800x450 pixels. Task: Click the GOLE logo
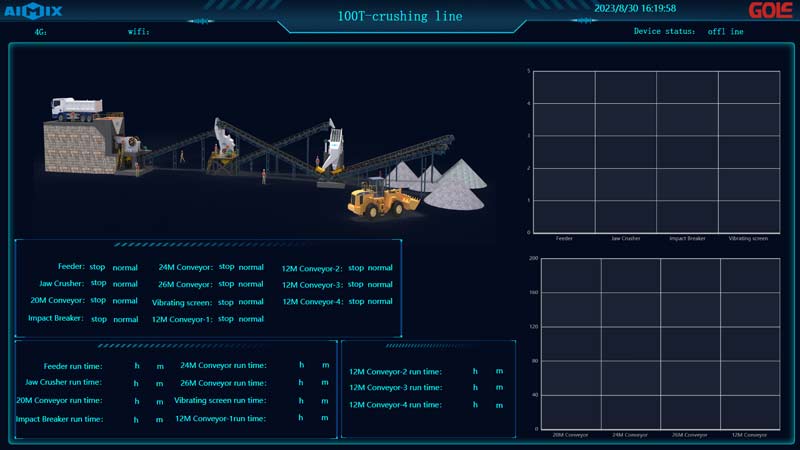click(x=770, y=11)
